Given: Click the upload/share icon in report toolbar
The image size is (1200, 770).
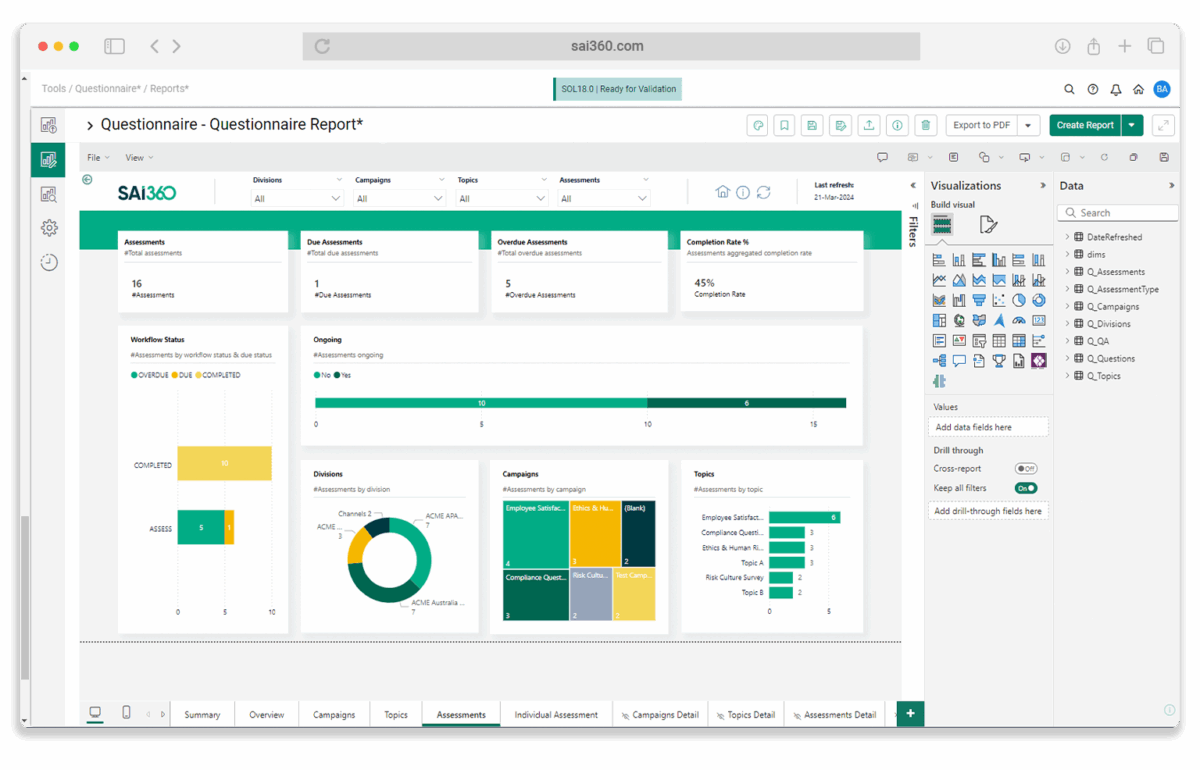Looking at the screenshot, I should tap(869, 125).
